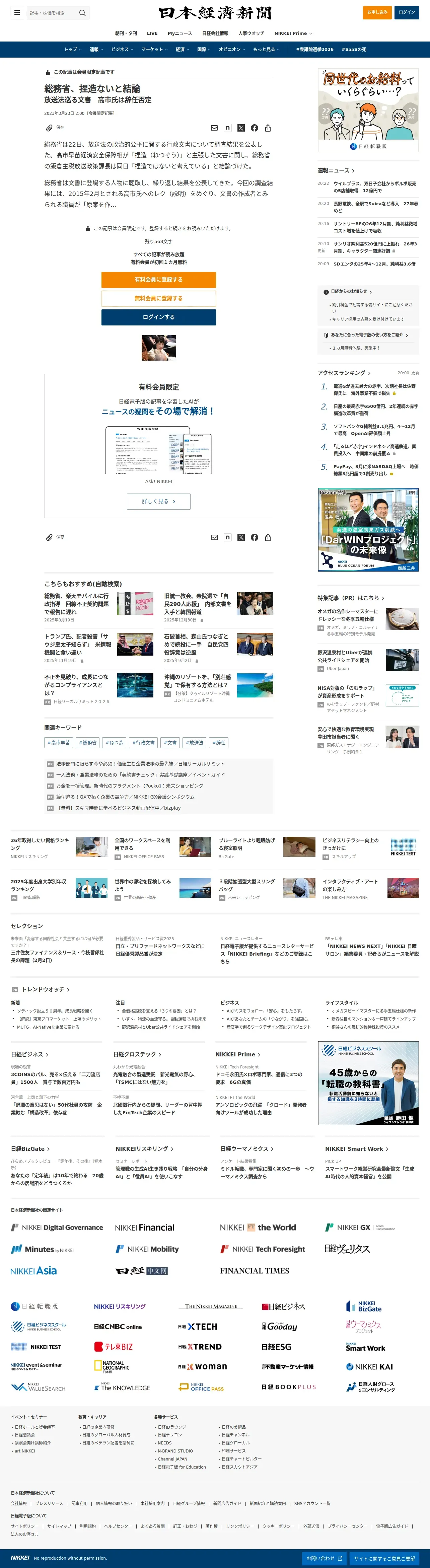Click the orange お申し込み button
The image size is (430, 1568).
[377, 12]
